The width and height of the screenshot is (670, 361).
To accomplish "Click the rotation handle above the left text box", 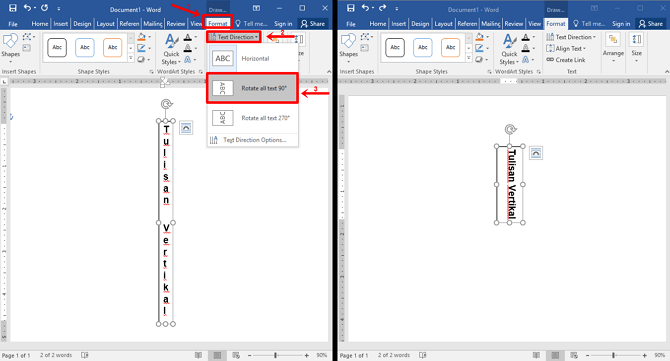I will click(x=166, y=104).
